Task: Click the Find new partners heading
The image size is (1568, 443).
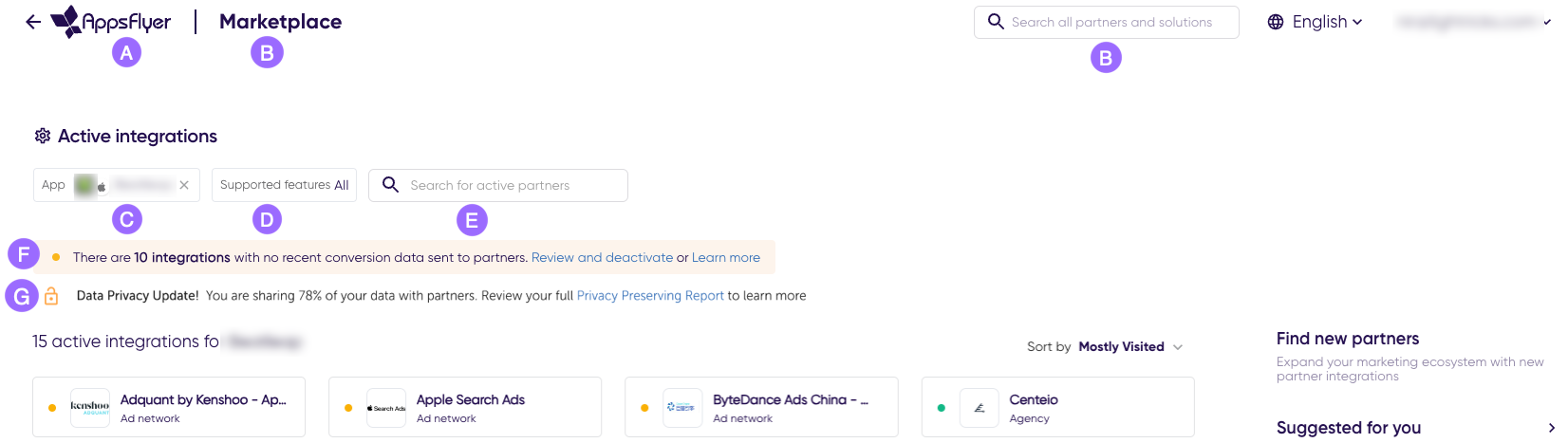Action: 1348,339
